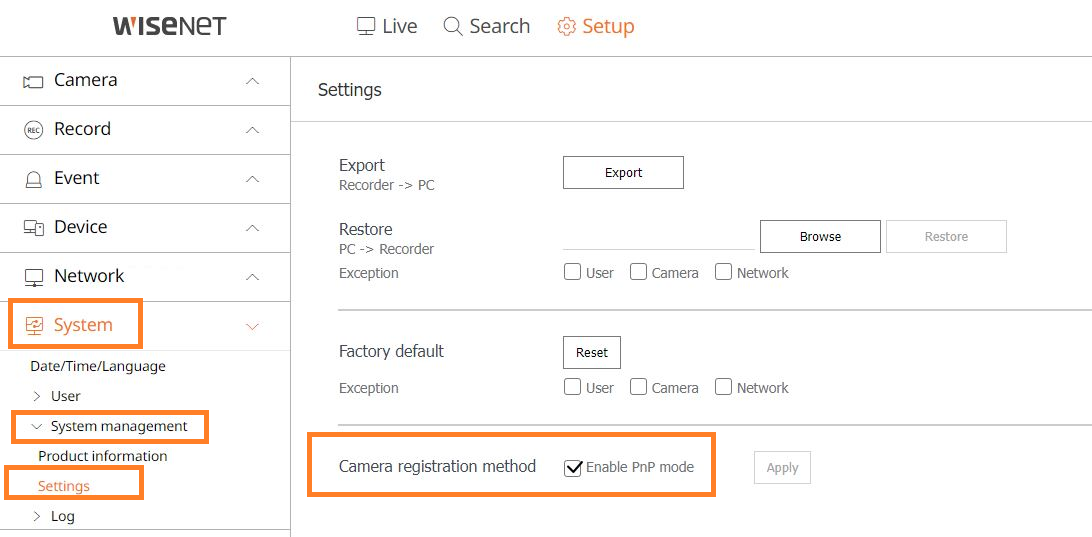The image size is (1092, 537).
Task: Click the Factory default Reset button
Action: click(x=592, y=352)
